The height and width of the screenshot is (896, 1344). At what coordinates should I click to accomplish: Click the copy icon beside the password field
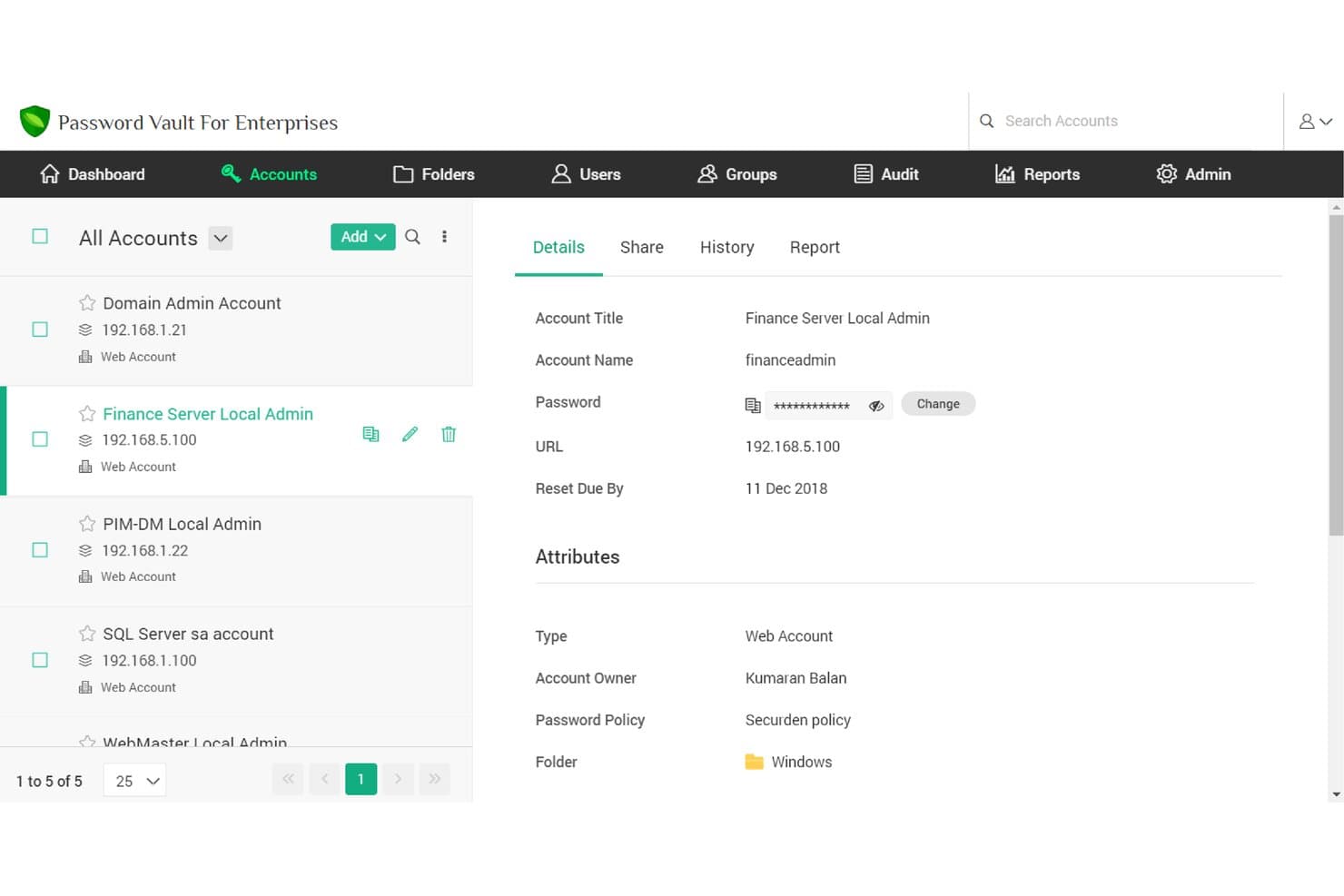pyautogui.click(x=753, y=405)
